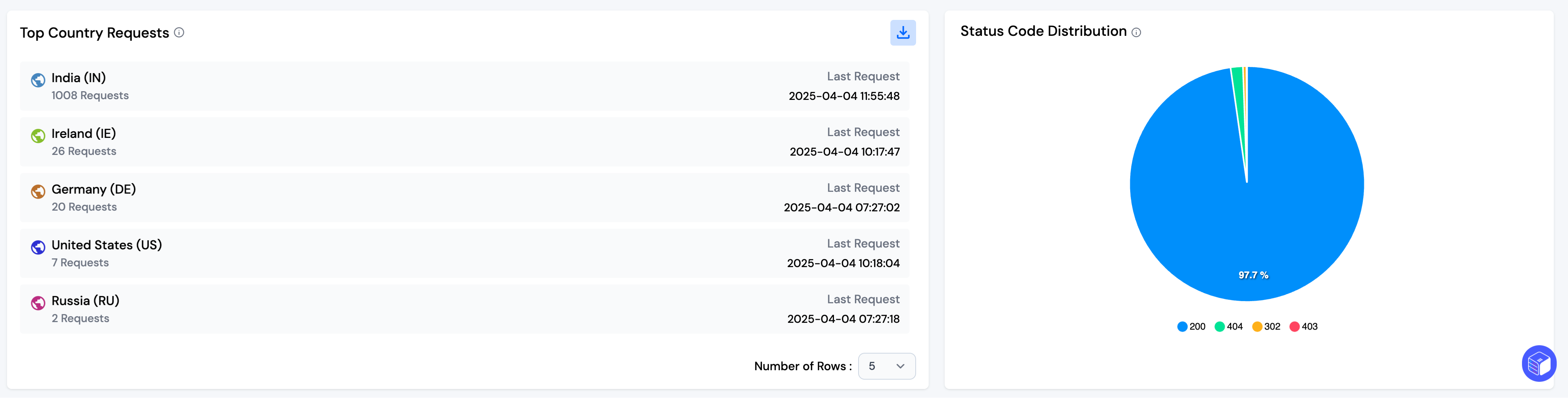Toggle the 200 status code legend item

coord(1191,327)
